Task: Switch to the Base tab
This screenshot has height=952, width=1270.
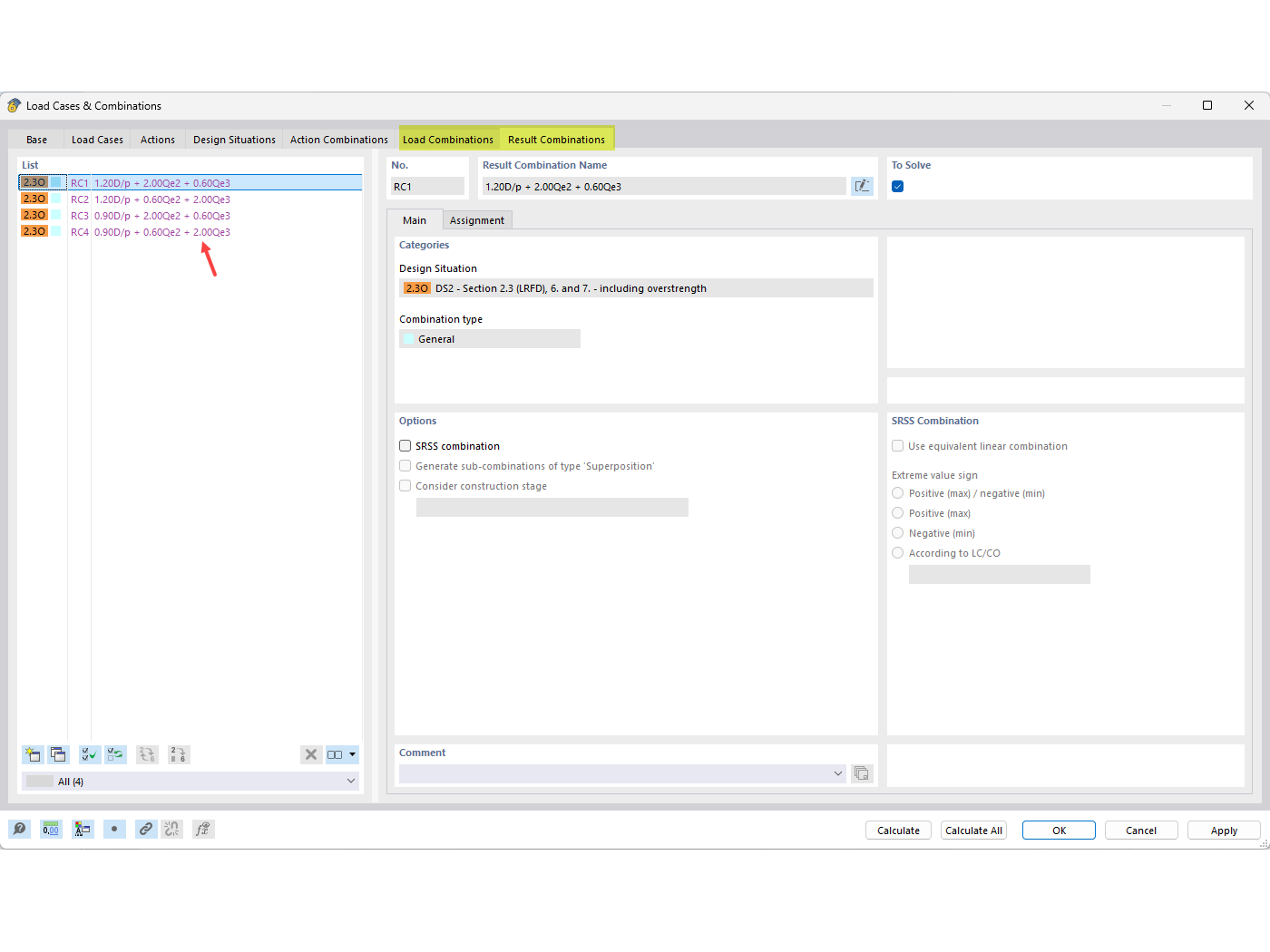Action: point(37,140)
